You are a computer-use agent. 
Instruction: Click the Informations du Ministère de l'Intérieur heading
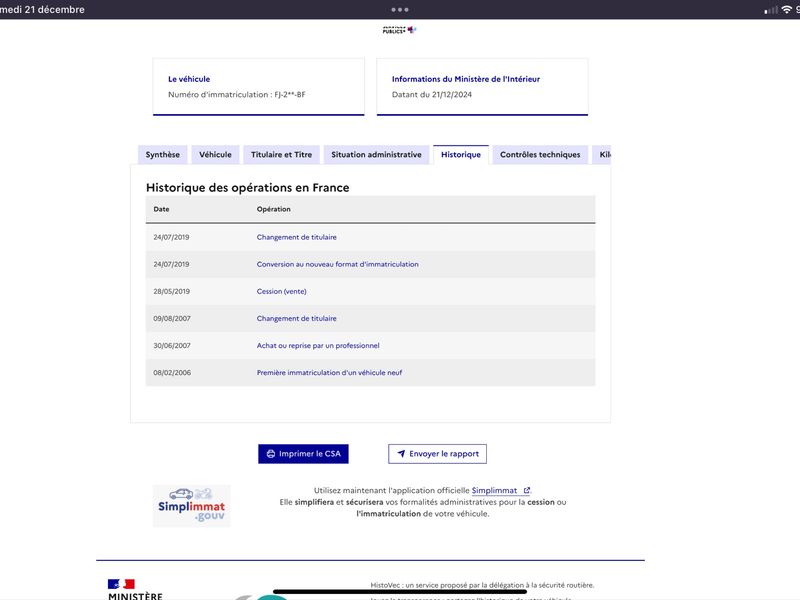466,79
